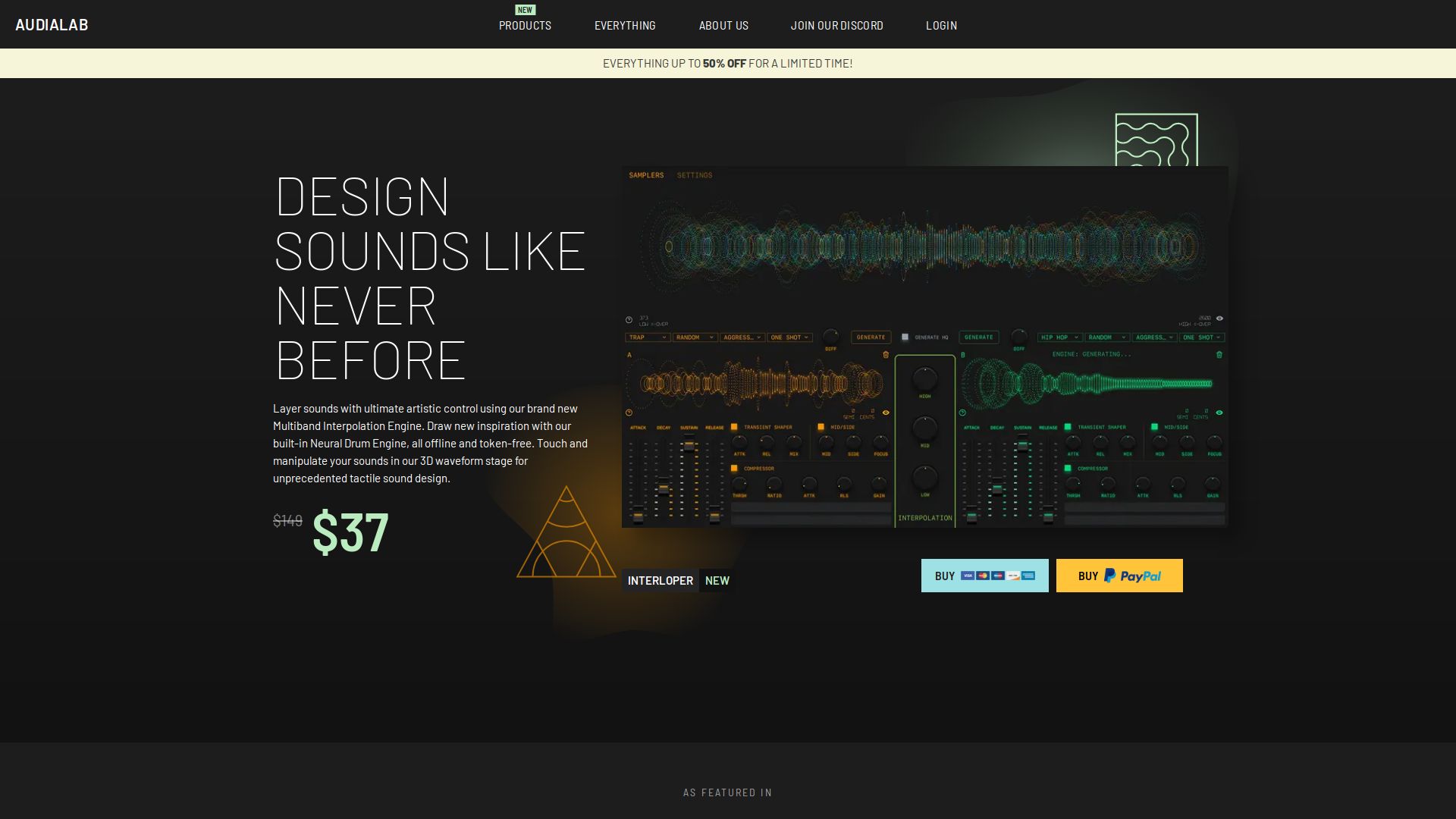Open the ABOUT US page
This screenshot has height=819, width=1456.
click(723, 25)
